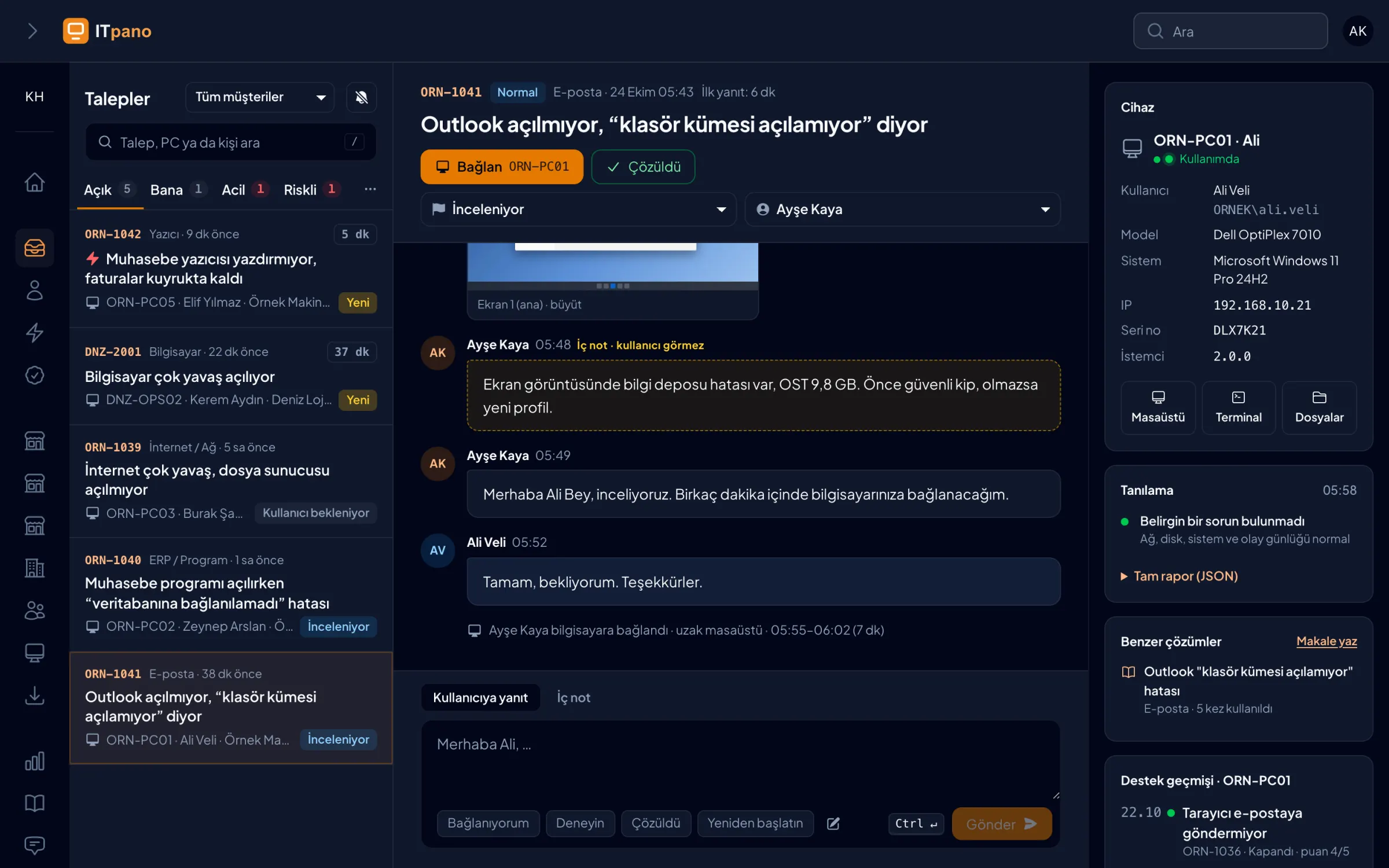Open the inbox tickets icon in the sidebar

click(35, 248)
